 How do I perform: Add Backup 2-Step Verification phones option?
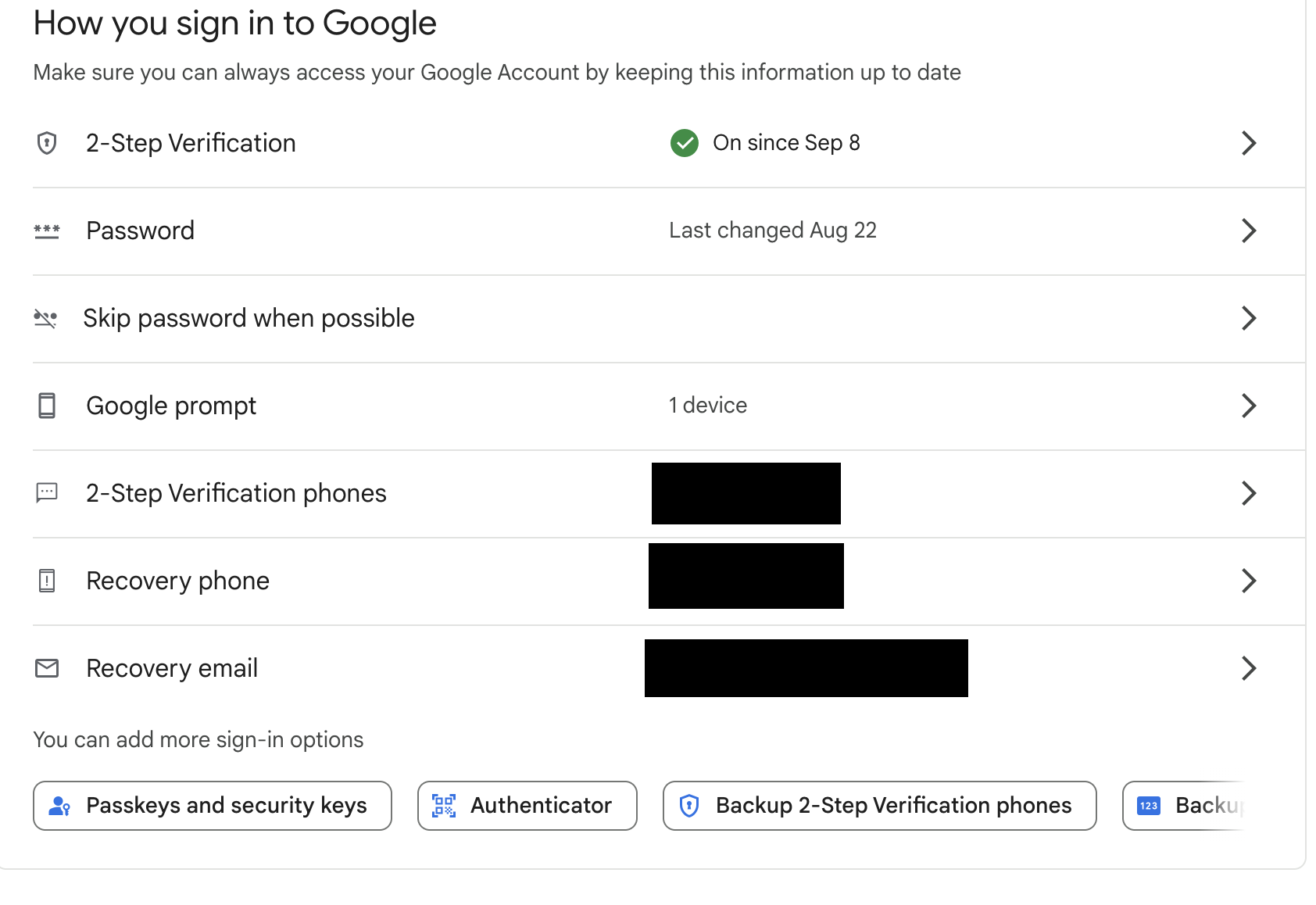[879, 806]
